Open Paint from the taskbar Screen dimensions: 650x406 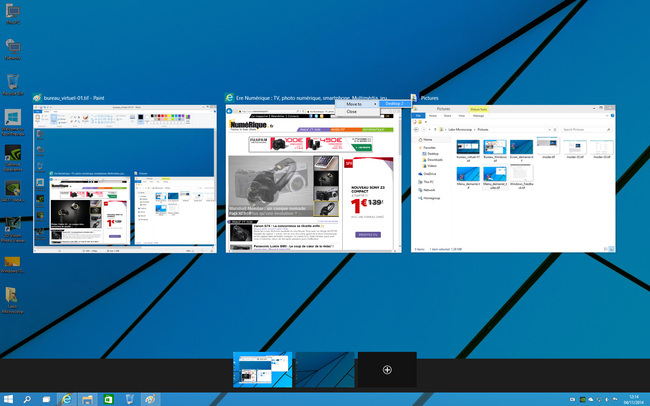150,399
